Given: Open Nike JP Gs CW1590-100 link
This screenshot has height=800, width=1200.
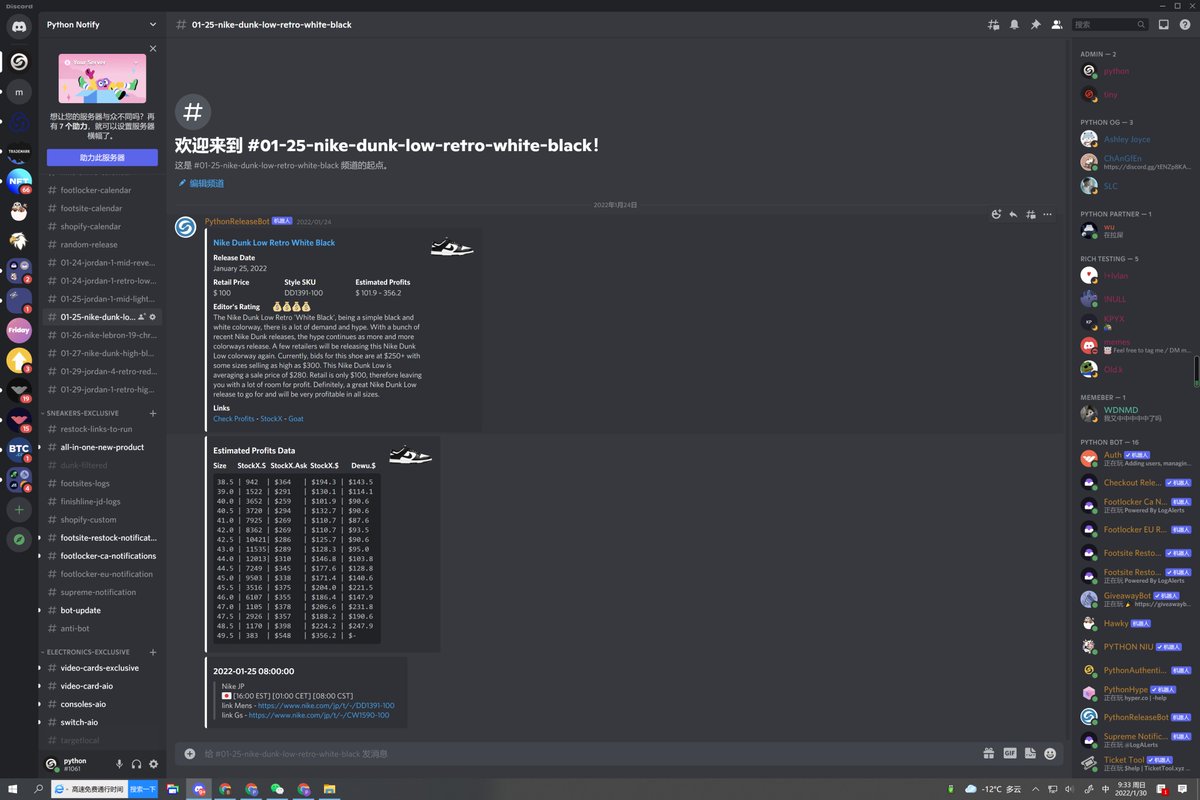Looking at the screenshot, I should [x=319, y=715].
